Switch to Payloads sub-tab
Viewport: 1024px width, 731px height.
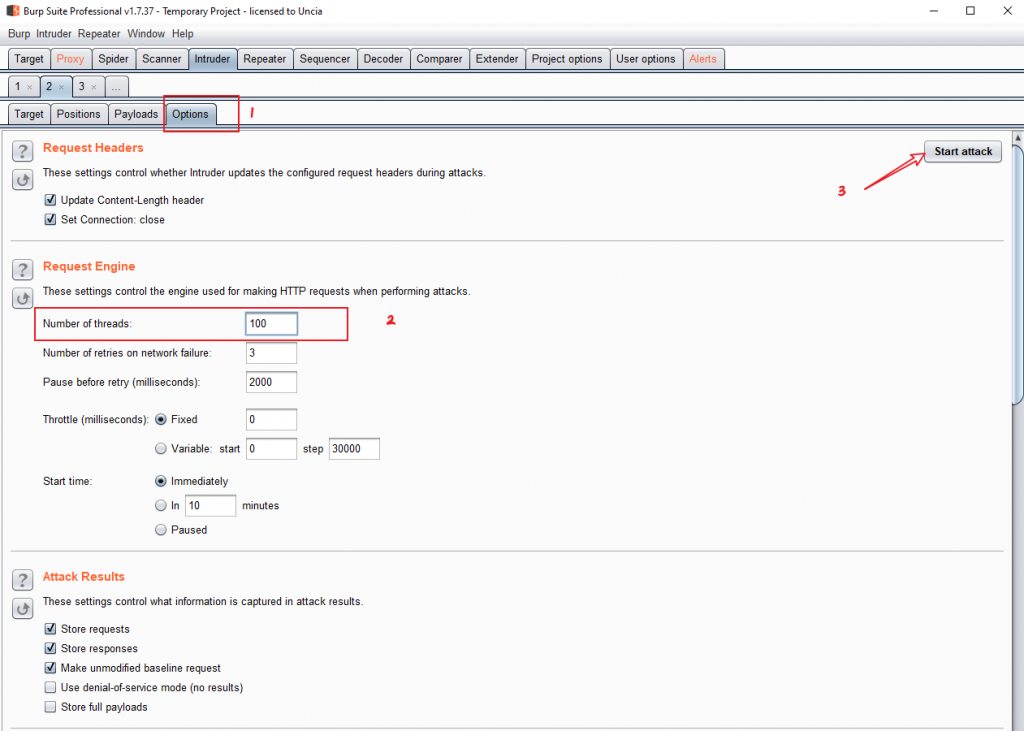[136, 114]
